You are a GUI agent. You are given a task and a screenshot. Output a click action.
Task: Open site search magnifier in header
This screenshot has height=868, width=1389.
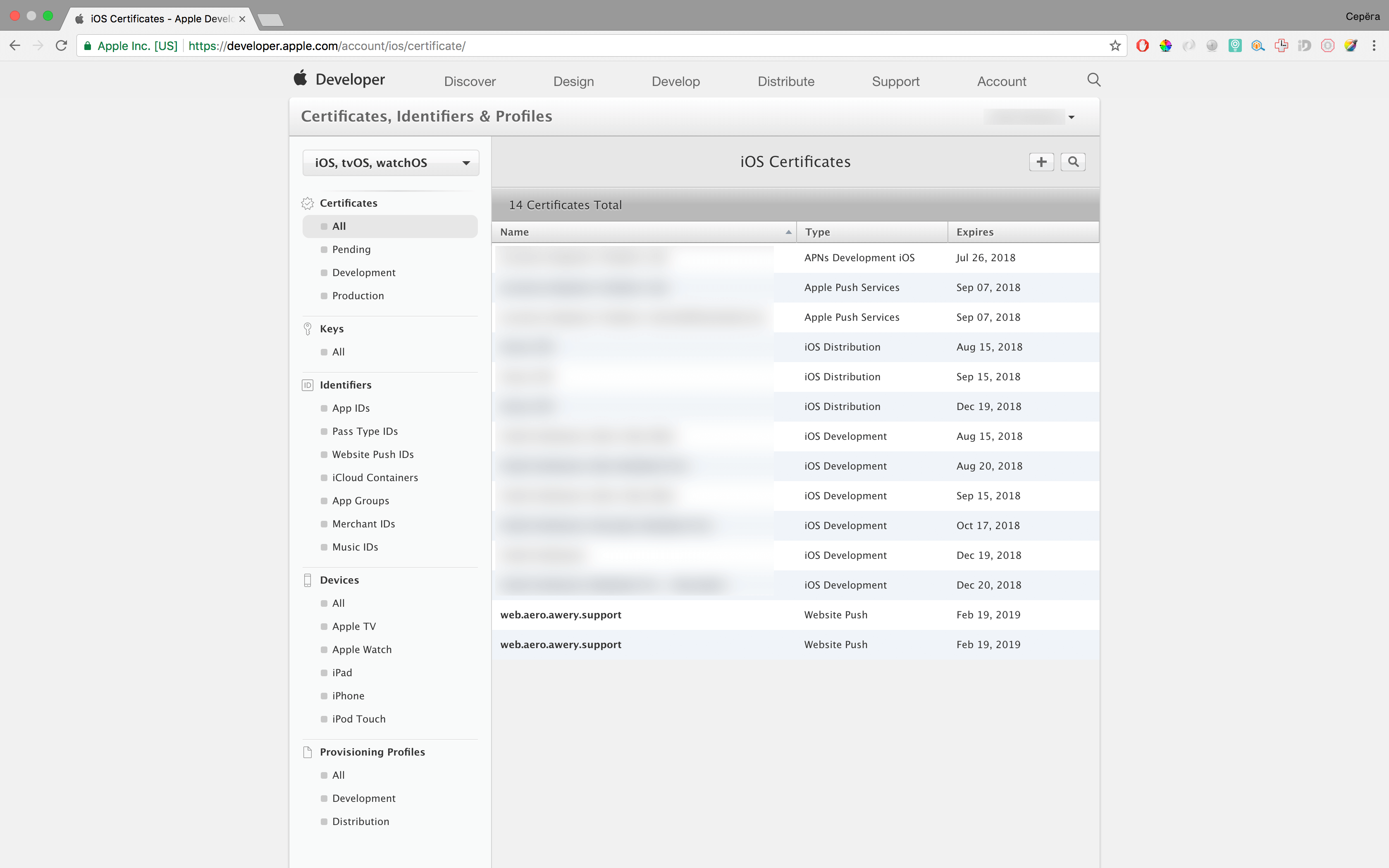(x=1093, y=80)
